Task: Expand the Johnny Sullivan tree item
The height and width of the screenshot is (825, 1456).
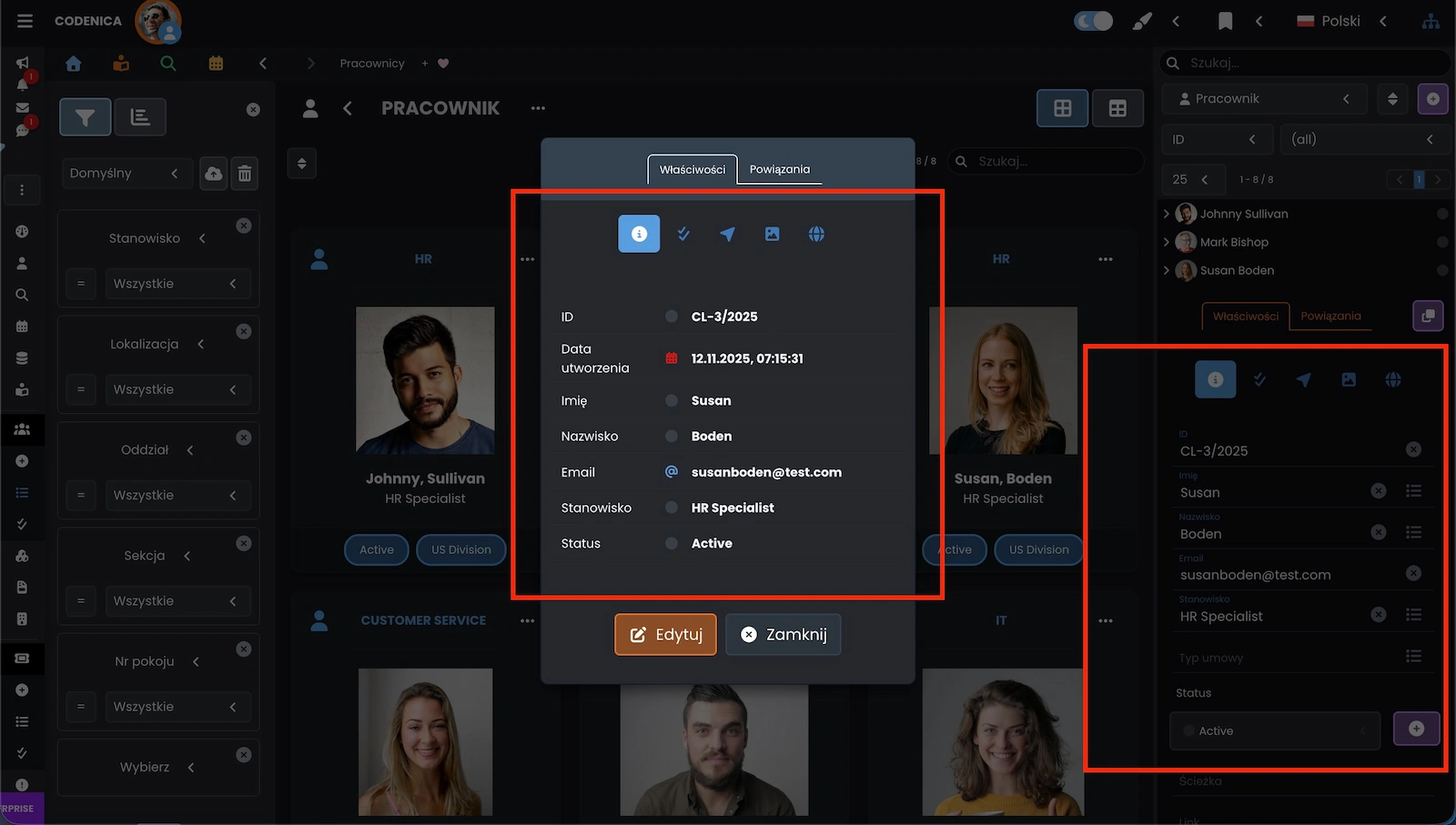Action: [x=1167, y=214]
